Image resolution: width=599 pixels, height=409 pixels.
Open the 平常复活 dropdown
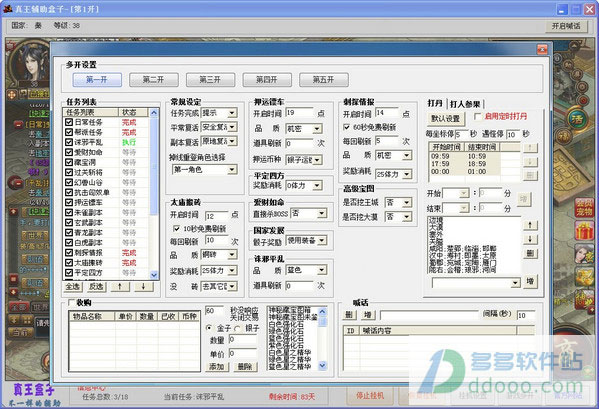[232, 127]
